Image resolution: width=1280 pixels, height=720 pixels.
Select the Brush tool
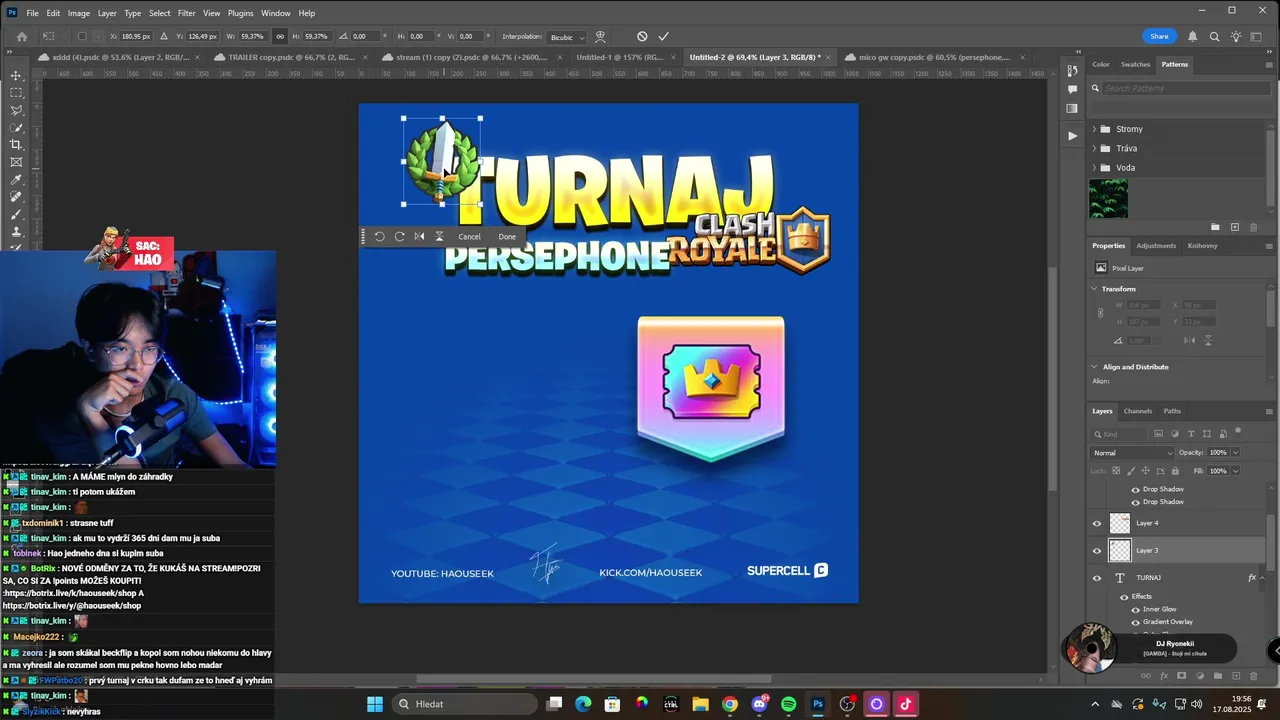(x=16, y=214)
